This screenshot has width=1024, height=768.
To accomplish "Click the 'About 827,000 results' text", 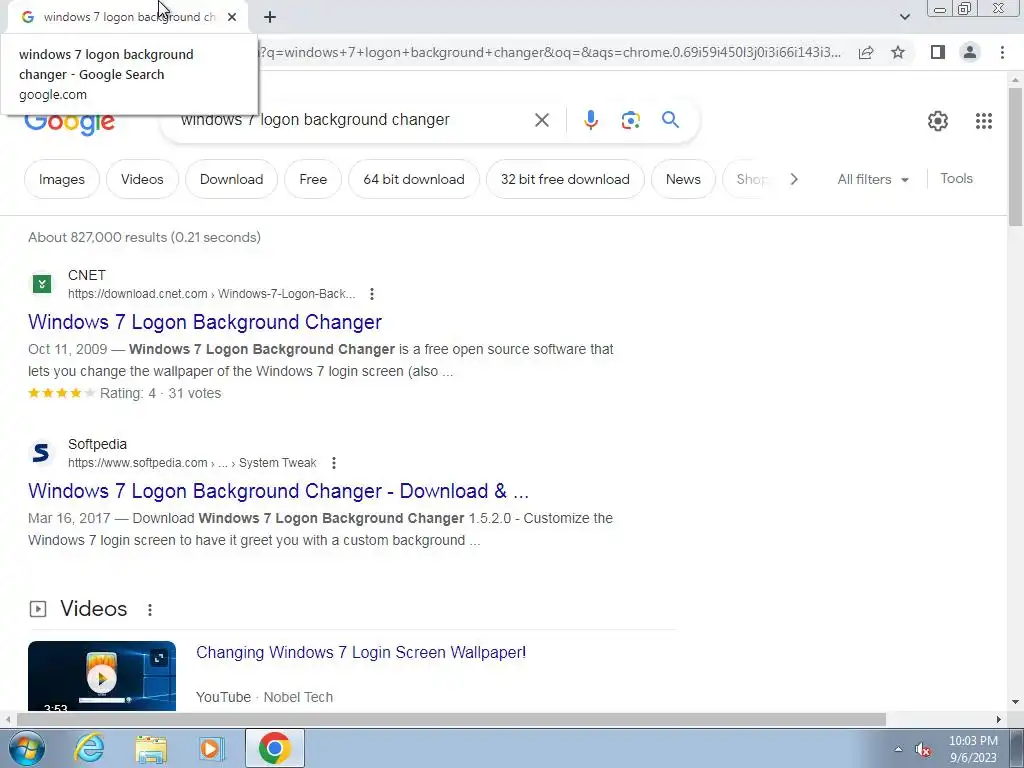I will pos(144,237).
